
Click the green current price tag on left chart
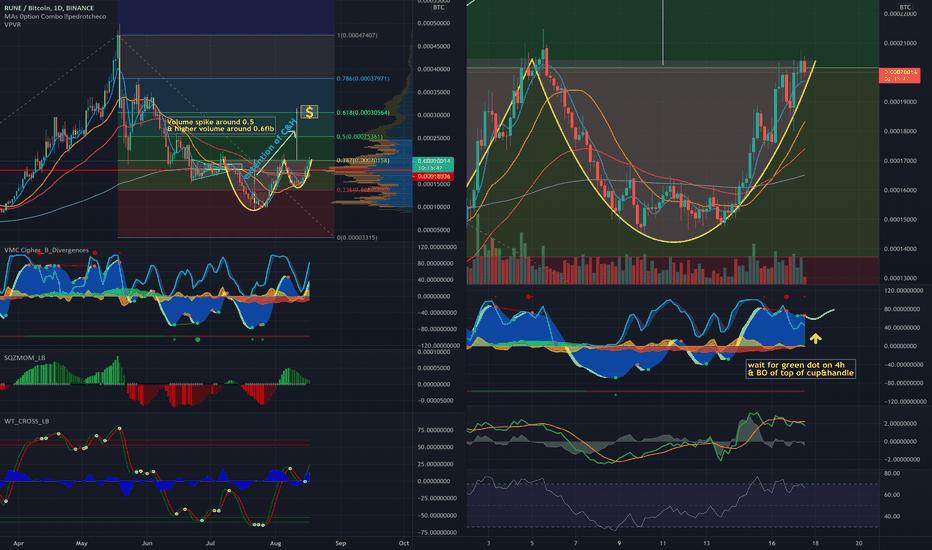[433, 165]
